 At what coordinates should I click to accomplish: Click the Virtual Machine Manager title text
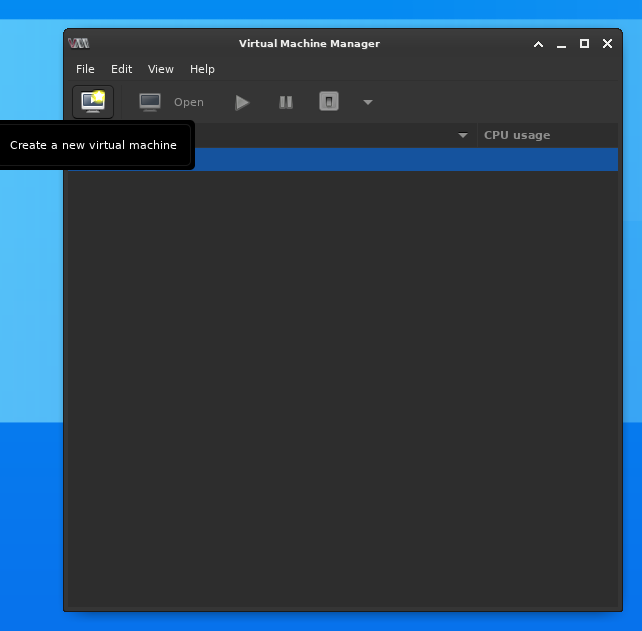[x=309, y=44]
